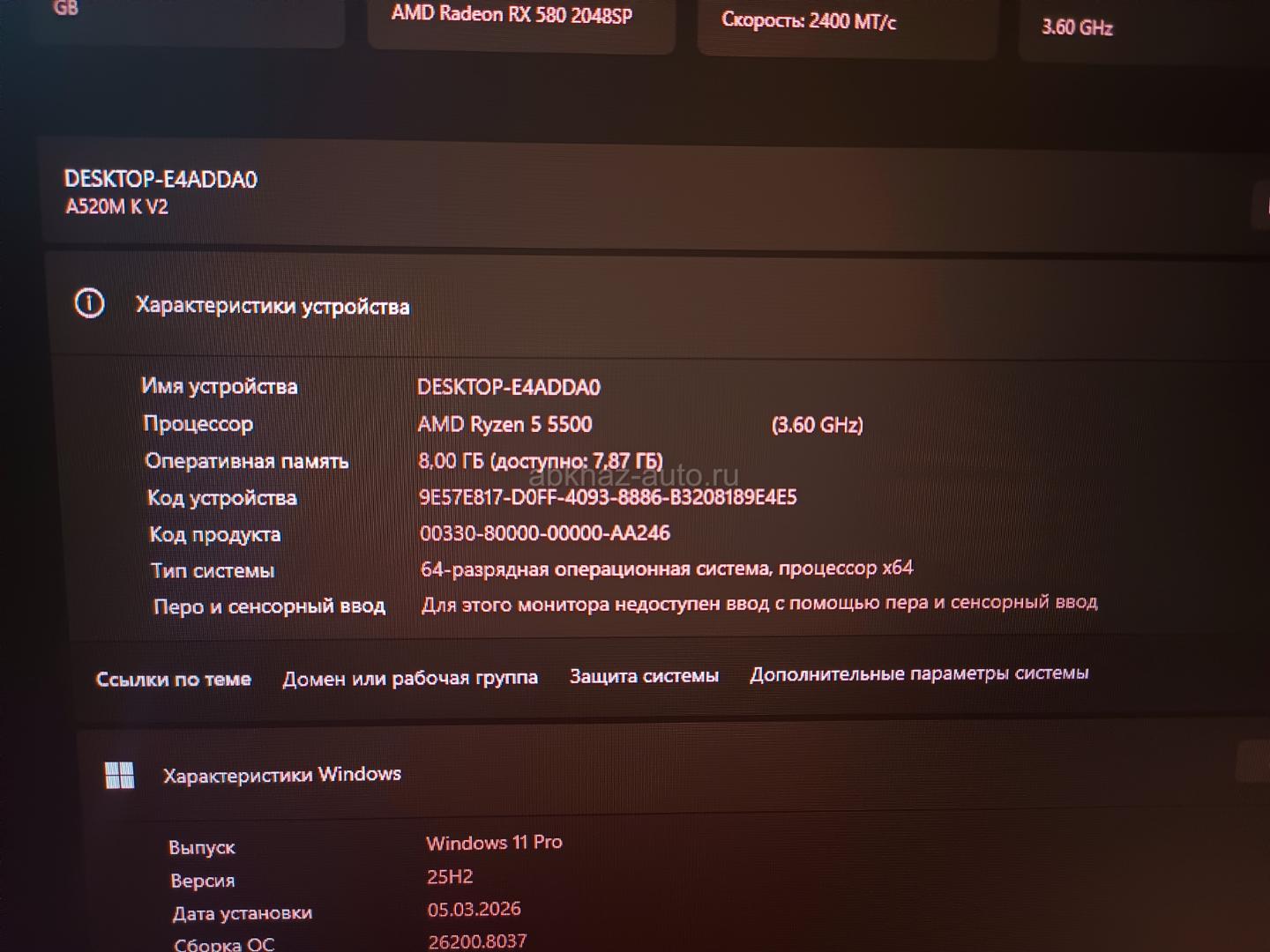Viewport: 1270px width, 952px height.
Task: Click the device ID starting with 9E57E817
Action: 608,497
